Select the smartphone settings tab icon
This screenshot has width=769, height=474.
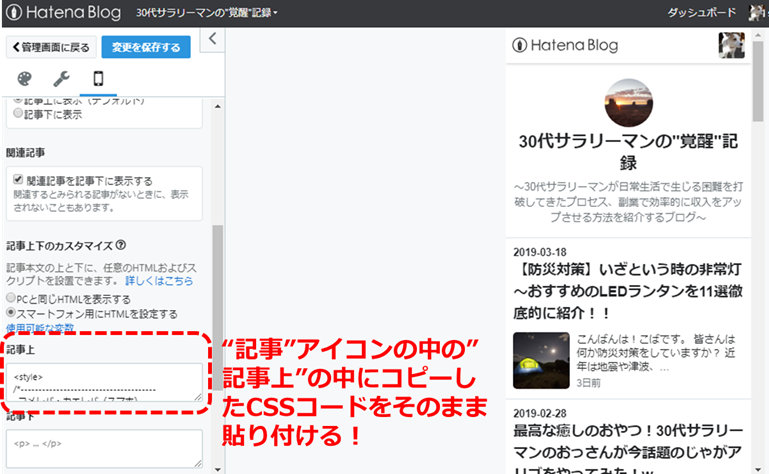click(x=99, y=79)
